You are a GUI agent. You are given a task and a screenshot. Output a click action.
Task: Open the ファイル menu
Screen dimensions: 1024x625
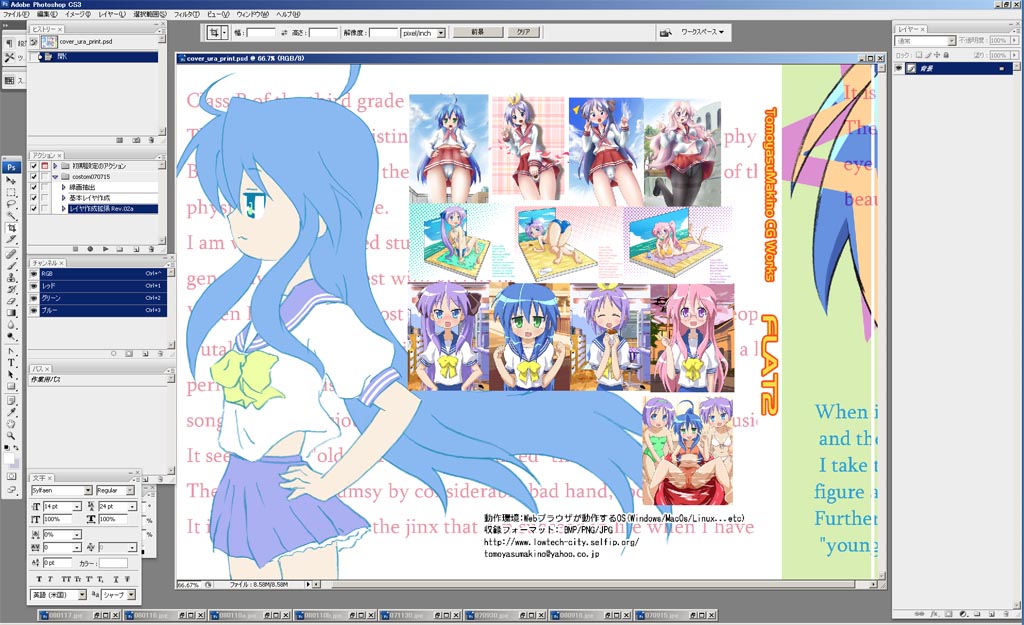pyautogui.click(x=16, y=14)
